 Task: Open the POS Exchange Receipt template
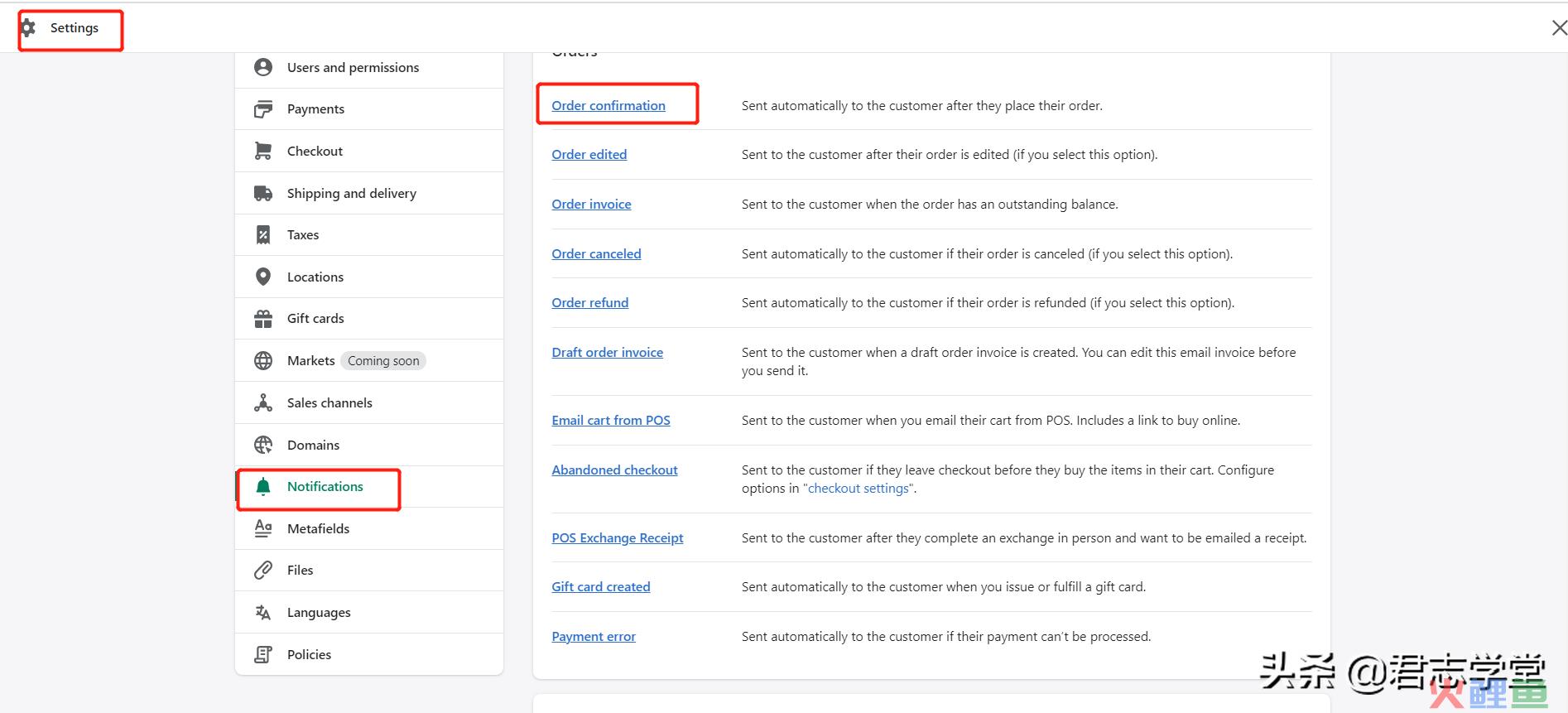618,537
